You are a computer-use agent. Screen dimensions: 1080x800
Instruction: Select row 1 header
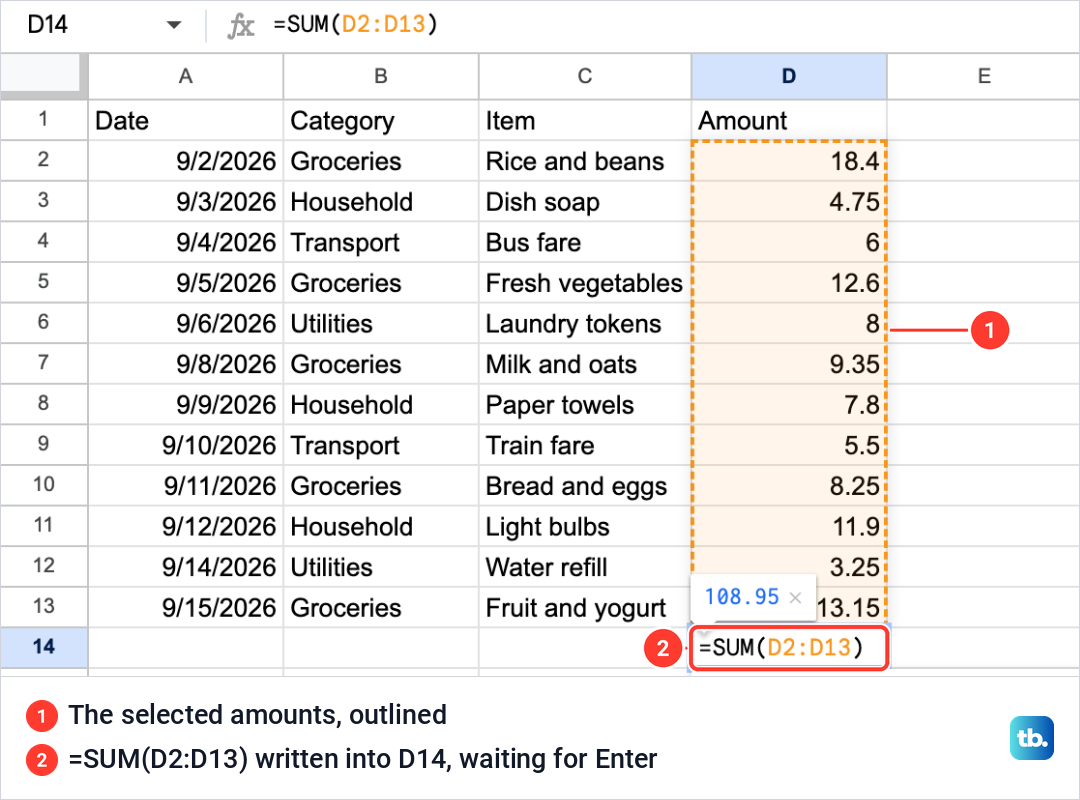pyautogui.click(x=43, y=120)
